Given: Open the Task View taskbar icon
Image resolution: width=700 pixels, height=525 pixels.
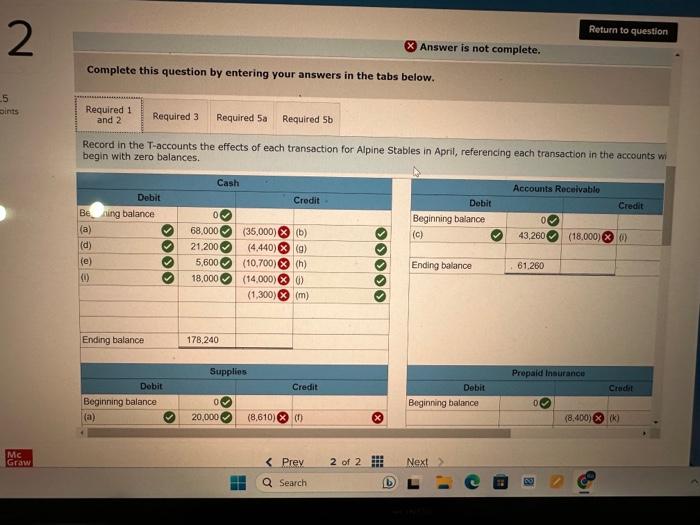Looking at the screenshot, I should click(414, 483).
